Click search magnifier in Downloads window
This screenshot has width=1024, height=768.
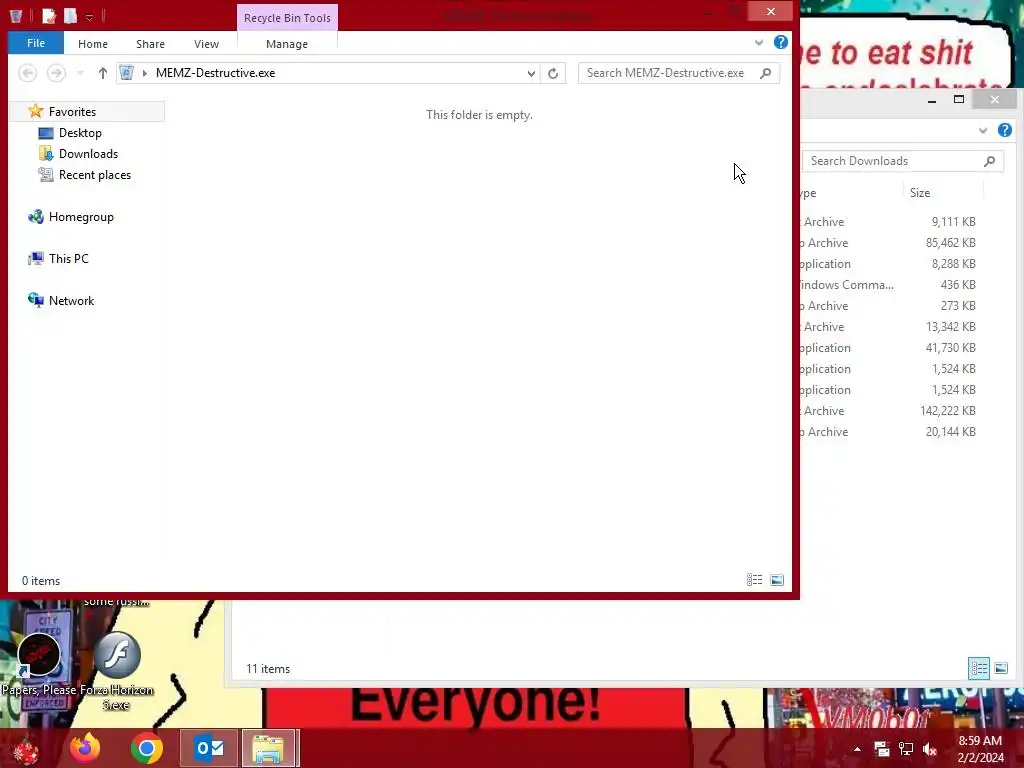990,161
